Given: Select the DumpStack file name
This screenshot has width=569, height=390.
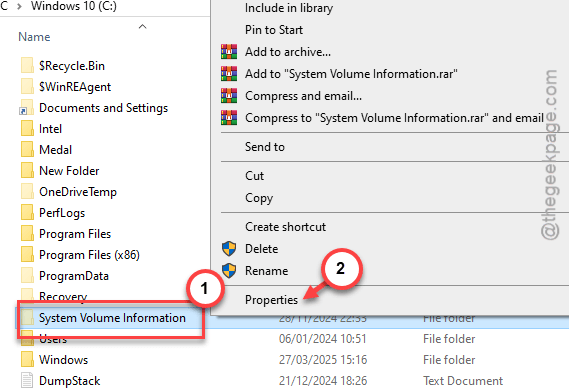Looking at the screenshot, I should [x=70, y=381].
